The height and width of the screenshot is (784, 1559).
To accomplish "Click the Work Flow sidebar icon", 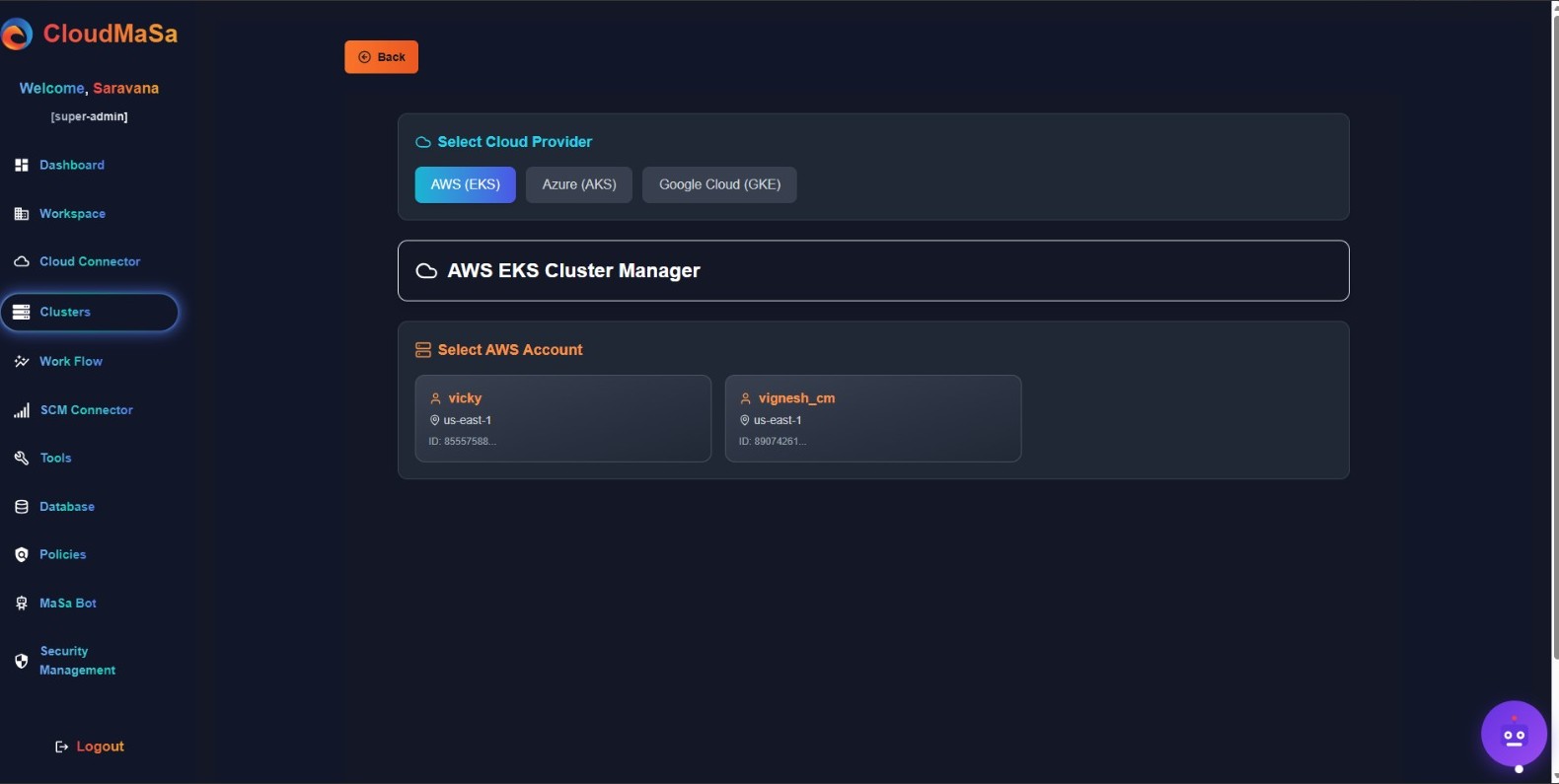I will [22, 362].
